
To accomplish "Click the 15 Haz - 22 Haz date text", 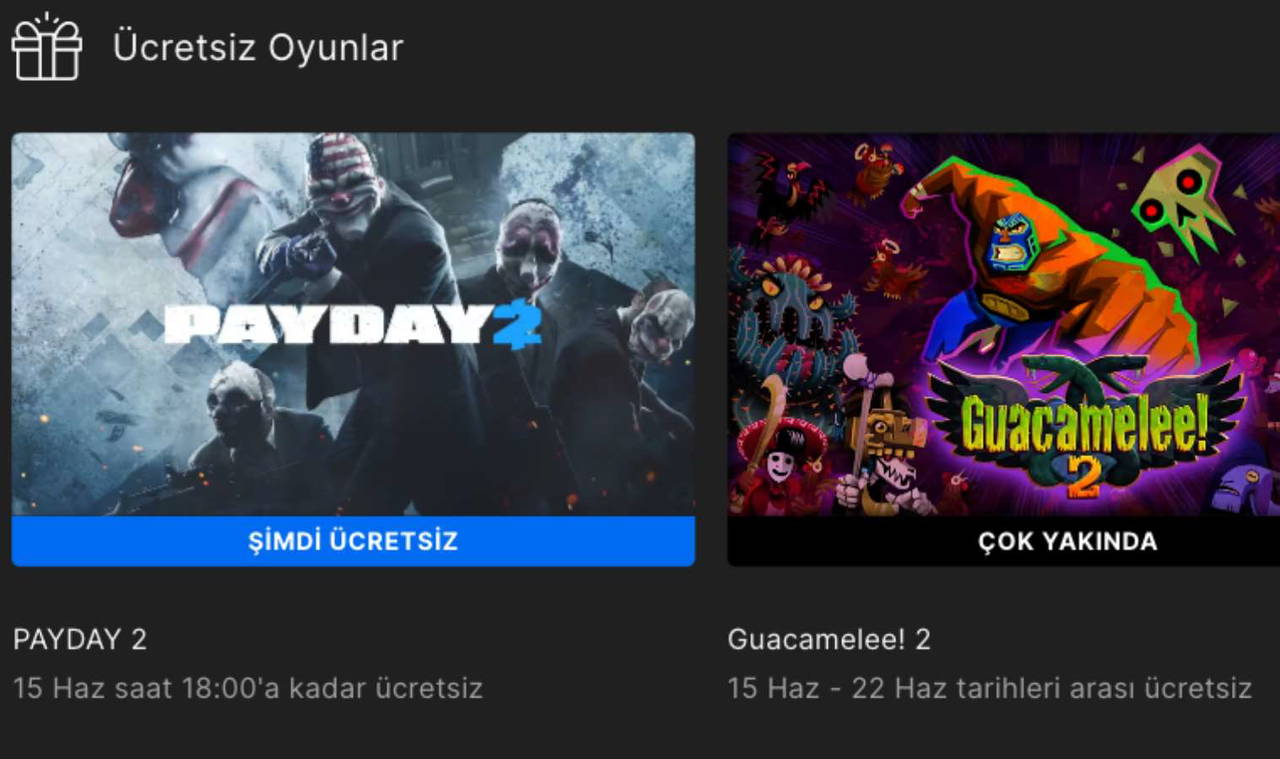I will tap(990, 688).
